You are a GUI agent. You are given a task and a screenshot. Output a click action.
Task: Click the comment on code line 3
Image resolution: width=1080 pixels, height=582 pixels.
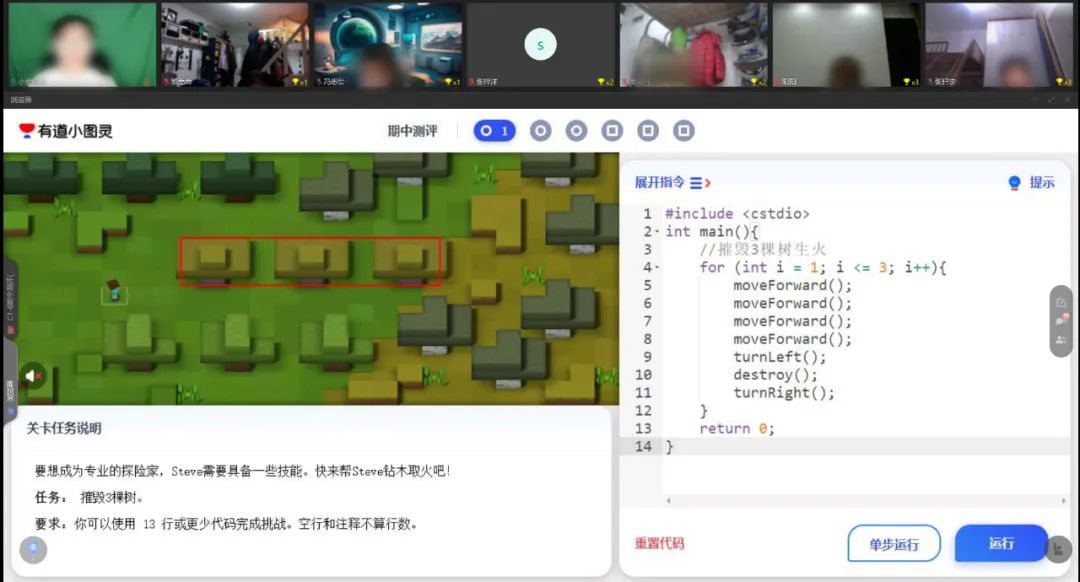point(762,249)
